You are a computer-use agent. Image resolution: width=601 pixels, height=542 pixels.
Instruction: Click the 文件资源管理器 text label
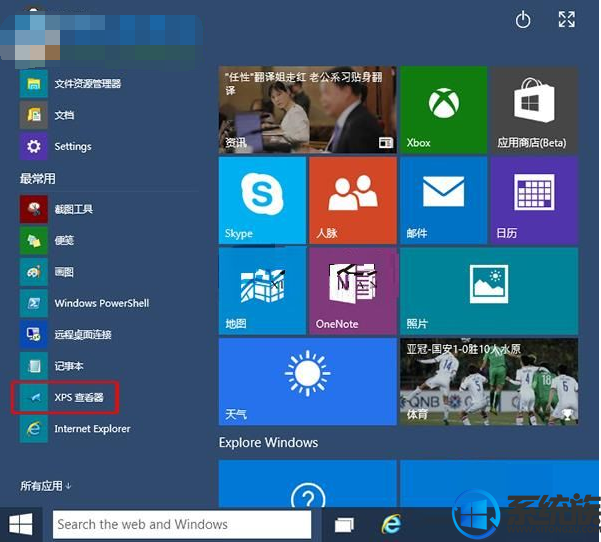[x=88, y=84]
